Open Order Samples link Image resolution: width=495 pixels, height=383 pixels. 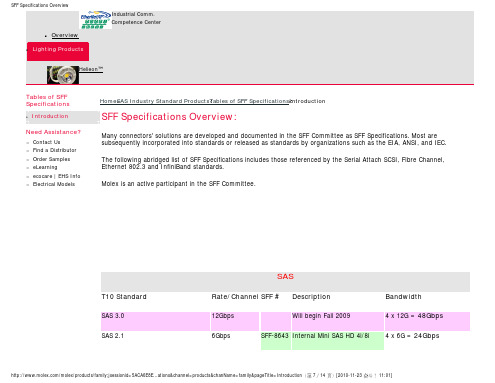51,159
